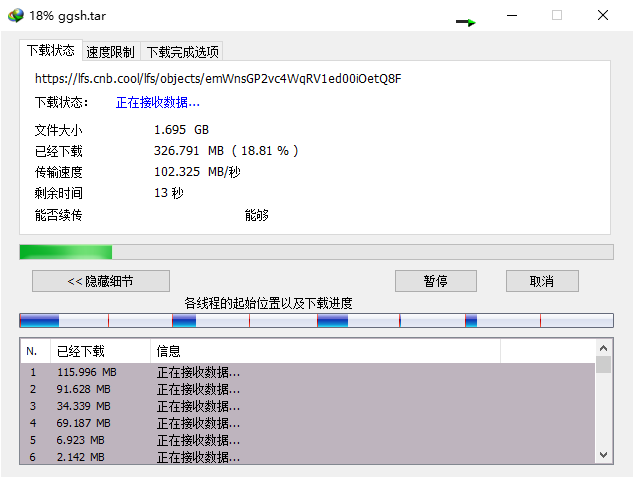The height and width of the screenshot is (478, 634).
Task: Switch to the 下载状态 tab
Action: click(x=50, y=51)
